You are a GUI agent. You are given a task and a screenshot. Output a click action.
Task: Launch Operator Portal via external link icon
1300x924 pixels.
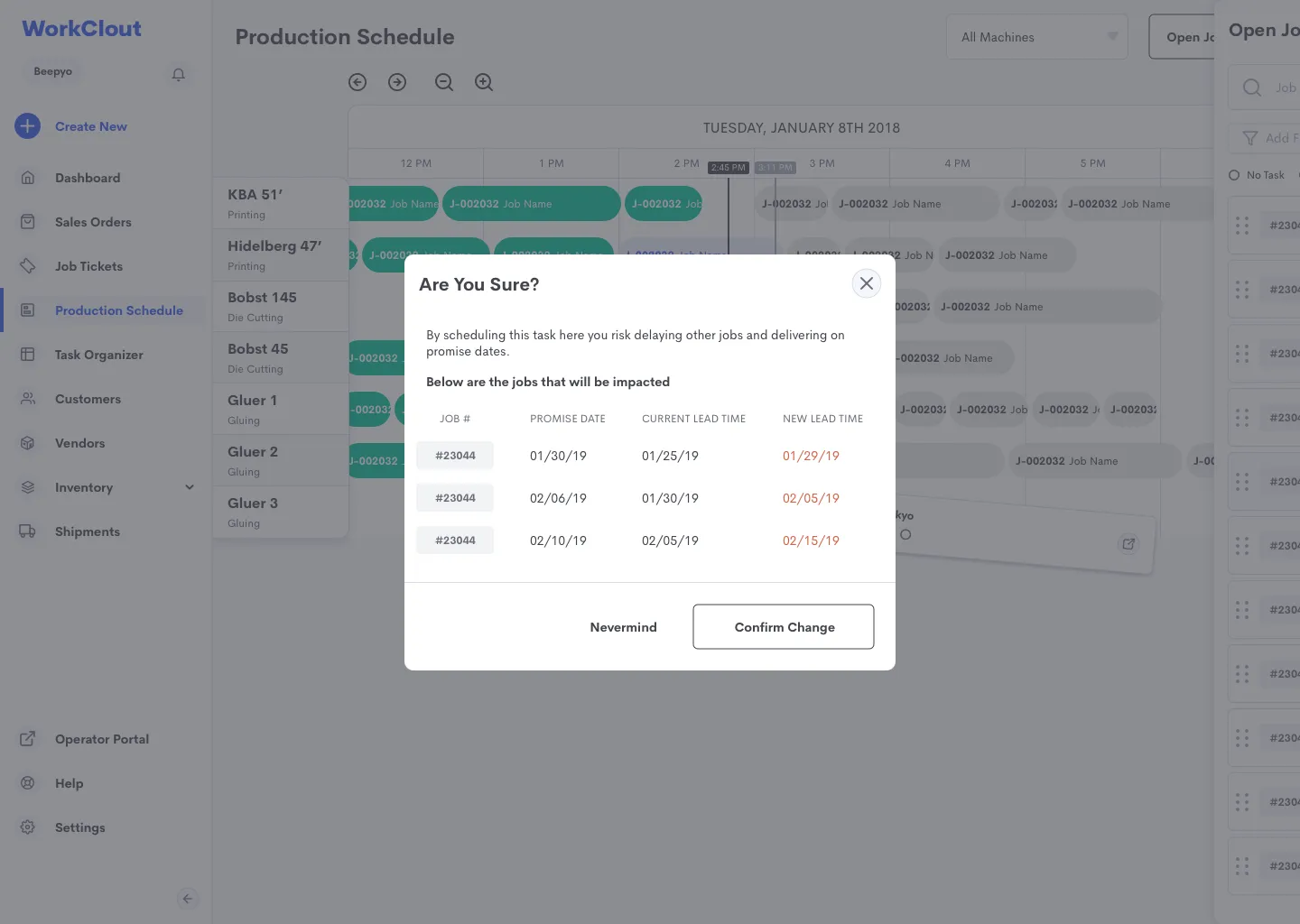click(x=27, y=738)
